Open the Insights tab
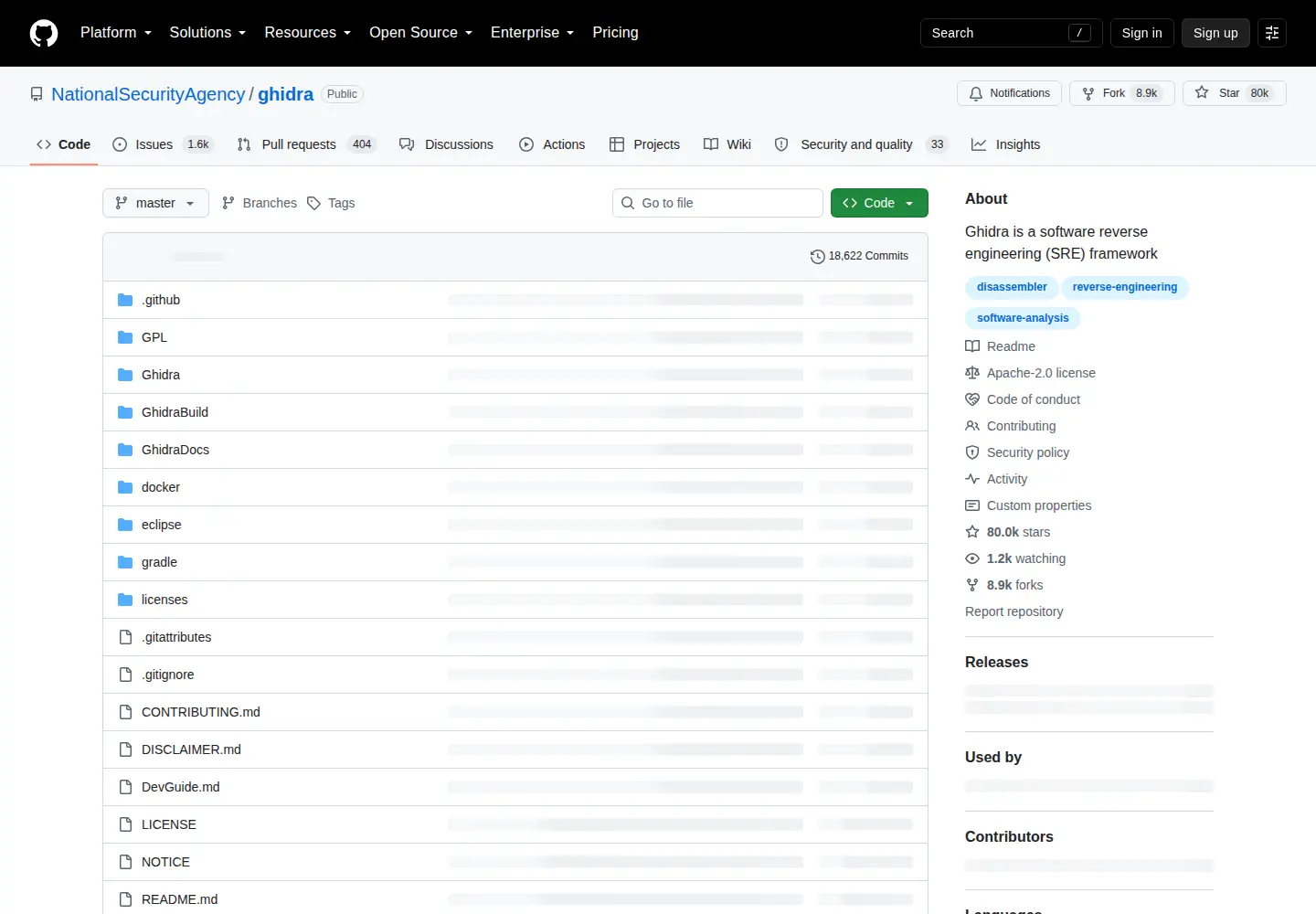 point(1005,144)
